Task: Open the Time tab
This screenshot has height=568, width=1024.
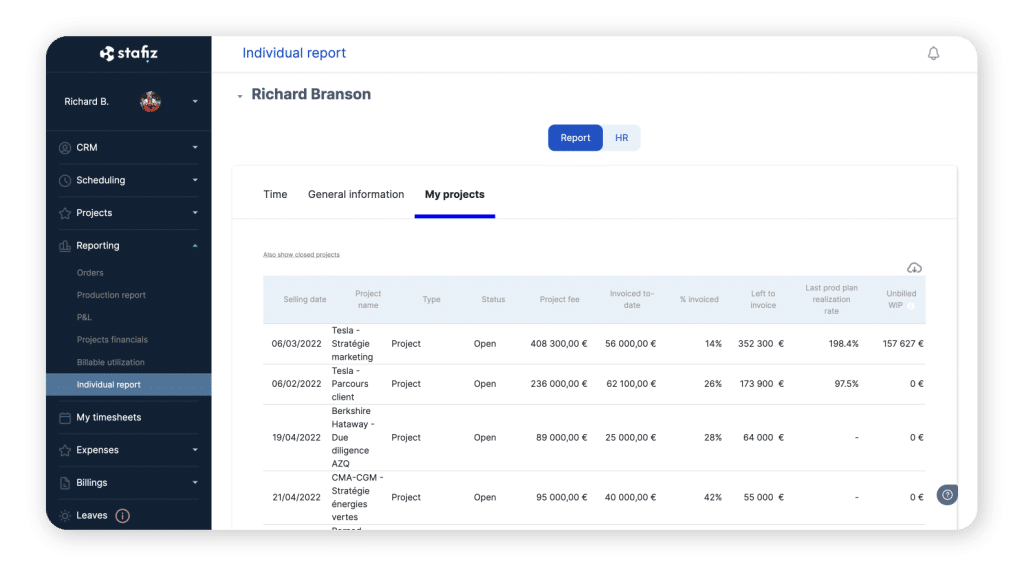Action: point(275,195)
